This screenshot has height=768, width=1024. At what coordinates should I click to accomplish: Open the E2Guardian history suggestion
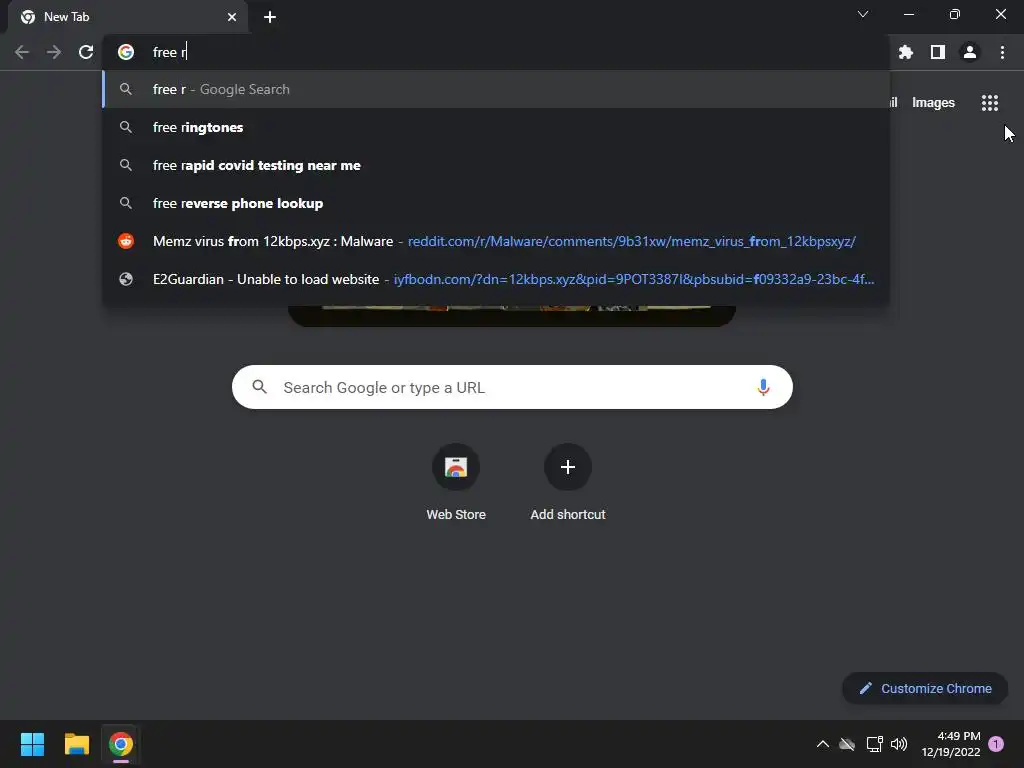pyautogui.click(x=496, y=279)
